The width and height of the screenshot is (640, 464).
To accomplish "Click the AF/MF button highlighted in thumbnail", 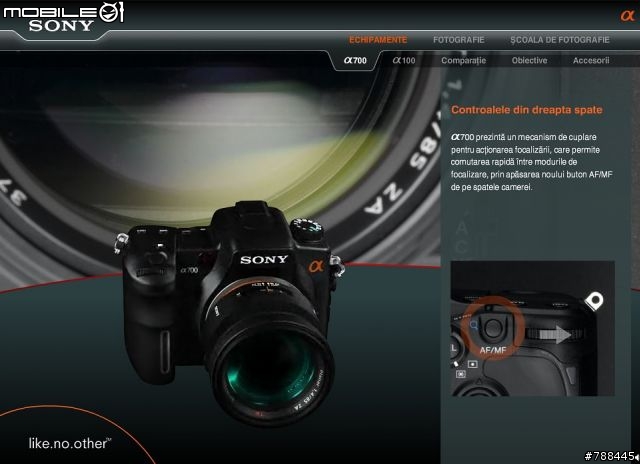I will [x=493, y=328].
